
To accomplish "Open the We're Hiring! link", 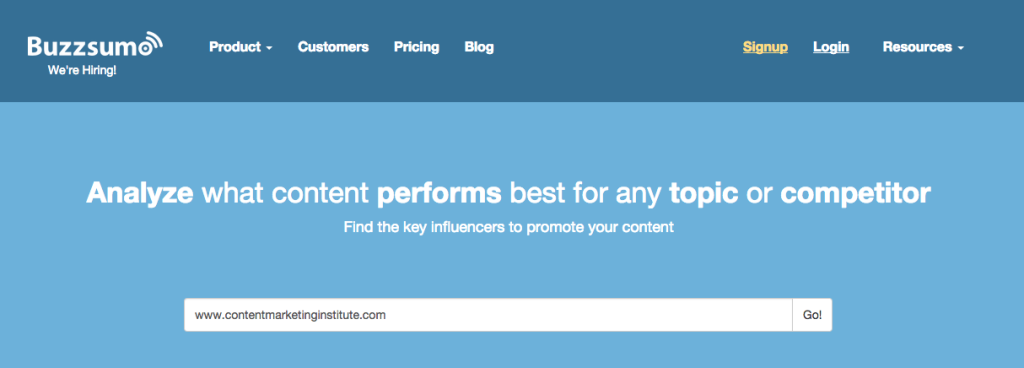I will (x=82, y=70).
